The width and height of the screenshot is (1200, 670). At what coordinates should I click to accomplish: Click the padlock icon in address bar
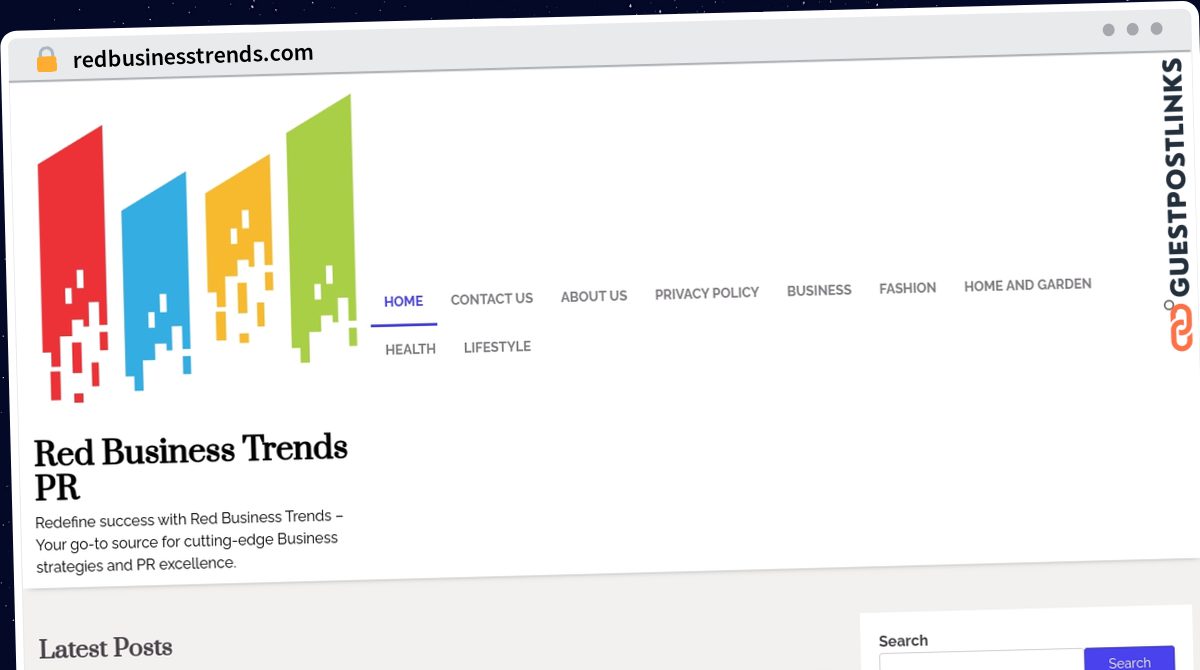click(x=46, y=60)
